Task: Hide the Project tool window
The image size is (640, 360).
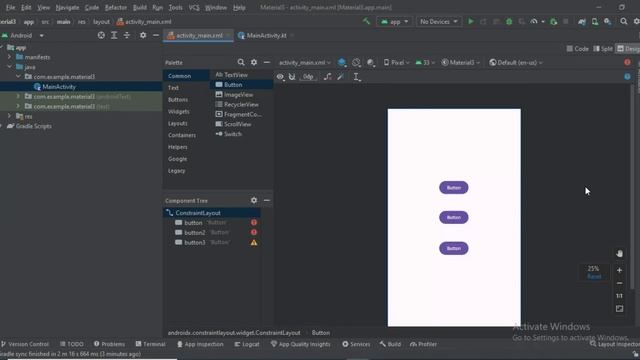Action: tap(156, 36)
